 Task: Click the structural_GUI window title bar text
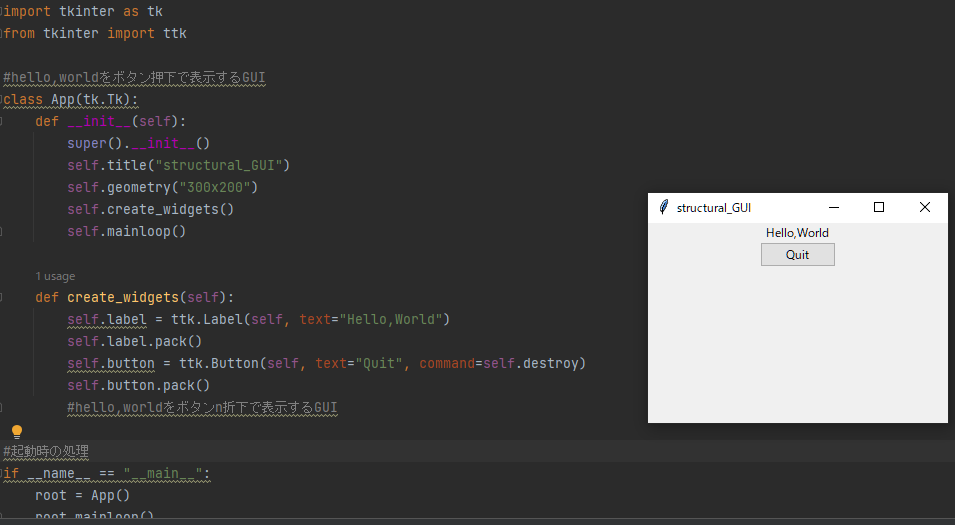[x=713, y=208]
